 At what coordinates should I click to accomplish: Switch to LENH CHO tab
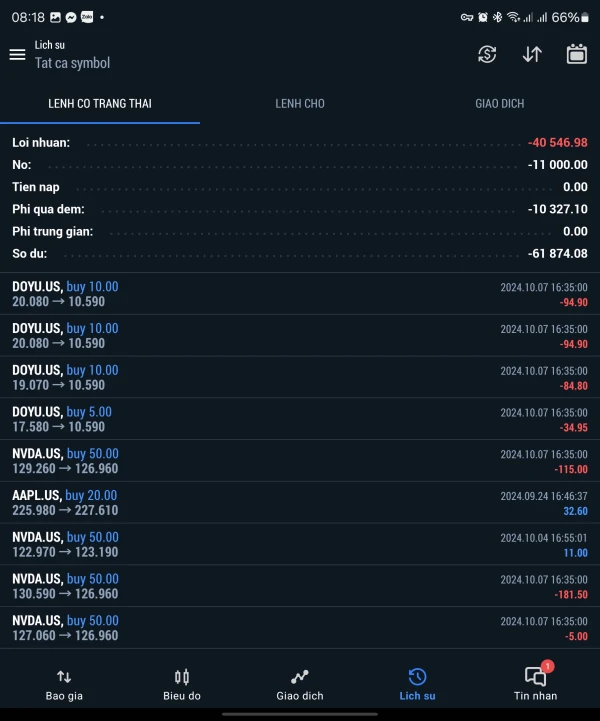[300, 103]
